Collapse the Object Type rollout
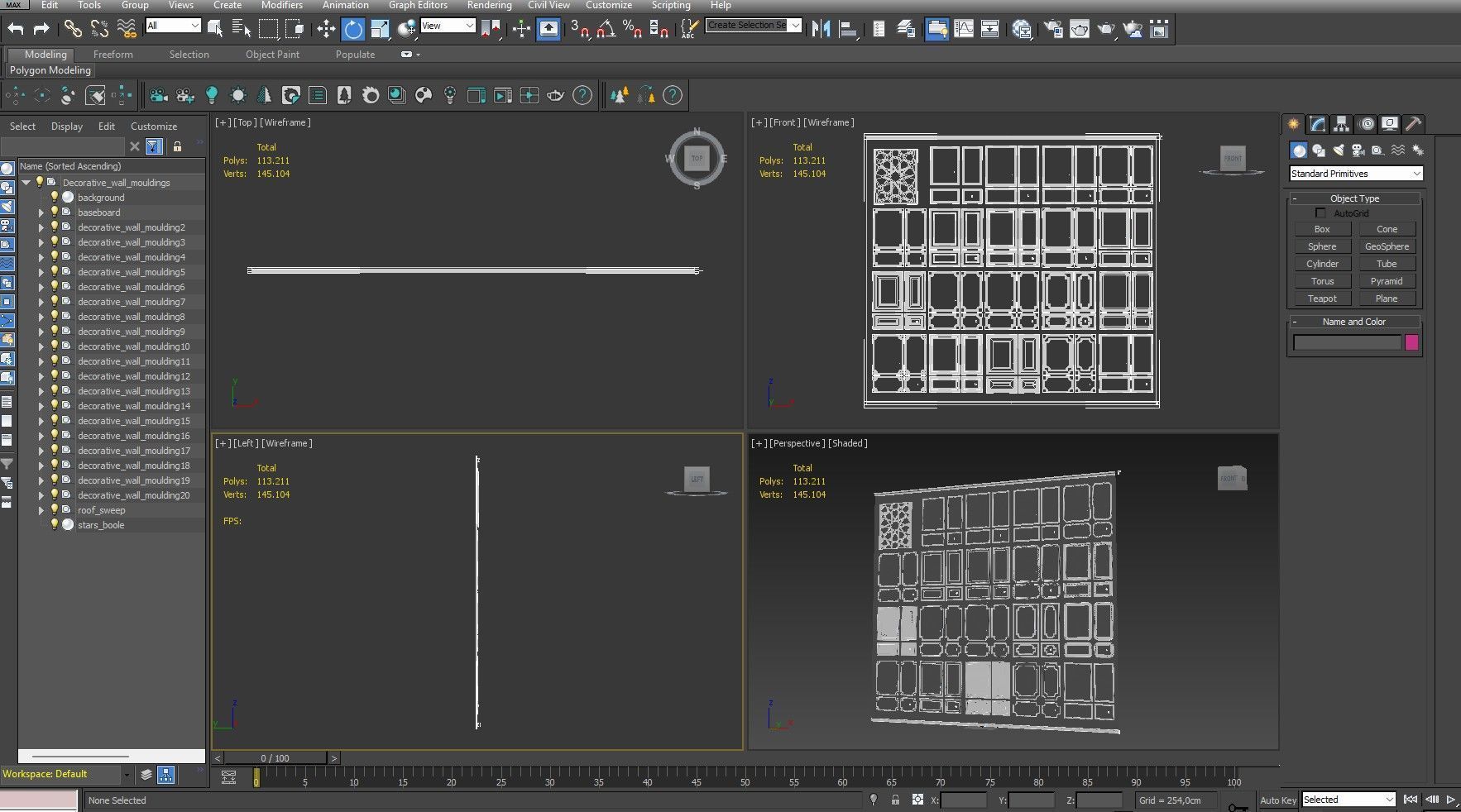 (1354, 198)
